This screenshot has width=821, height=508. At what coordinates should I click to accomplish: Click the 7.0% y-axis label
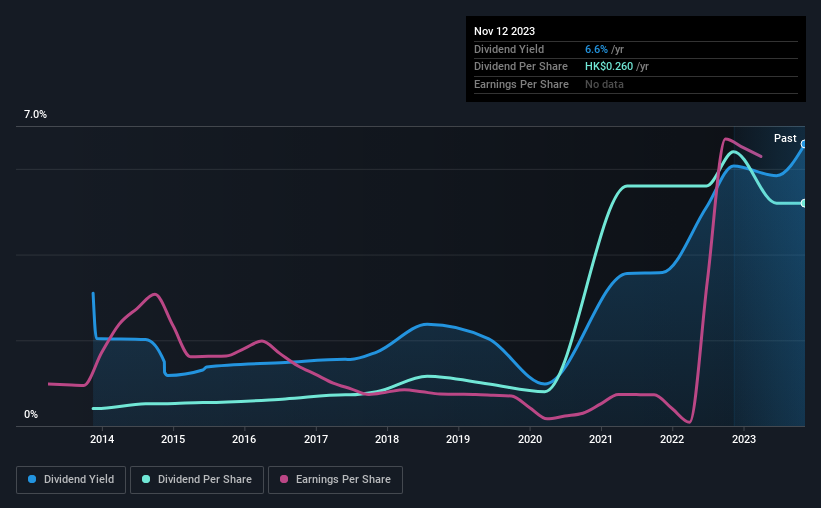(35, 115)
